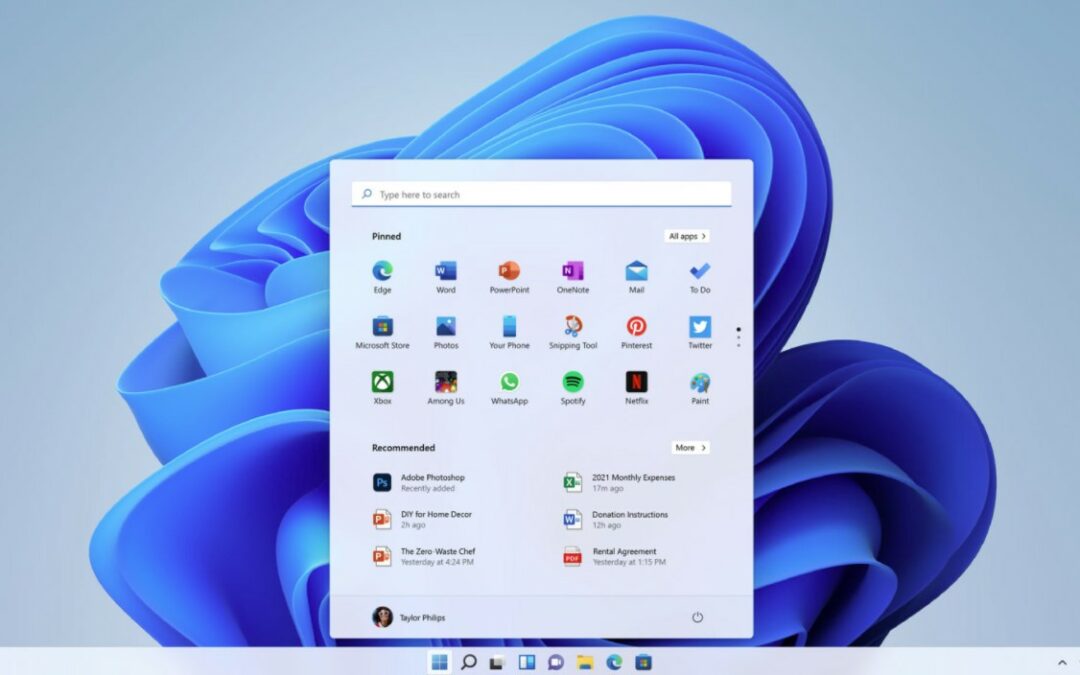
Task: Launch Microsoft To Do
Action: click(699, 271)
